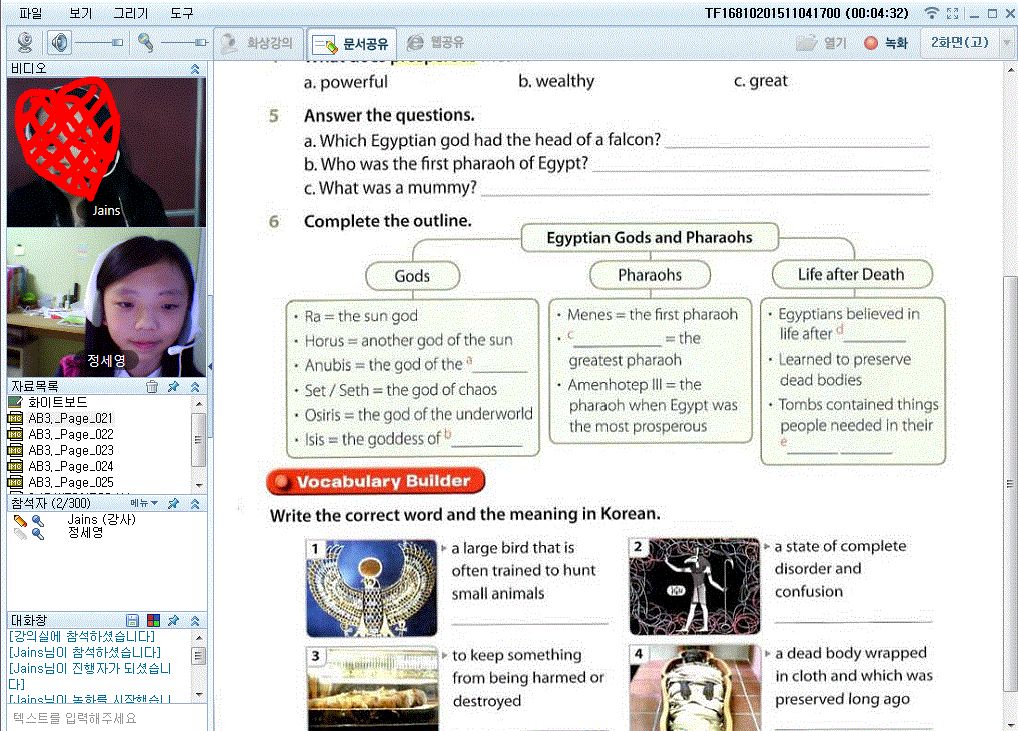1018x731 pixels.
Task: Open the 그리기 menu
Action: (x=130, y=13)
